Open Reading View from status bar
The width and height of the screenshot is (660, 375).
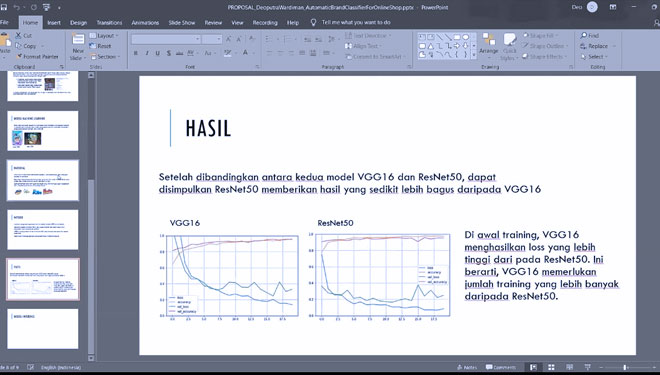[x=570, y=367]
